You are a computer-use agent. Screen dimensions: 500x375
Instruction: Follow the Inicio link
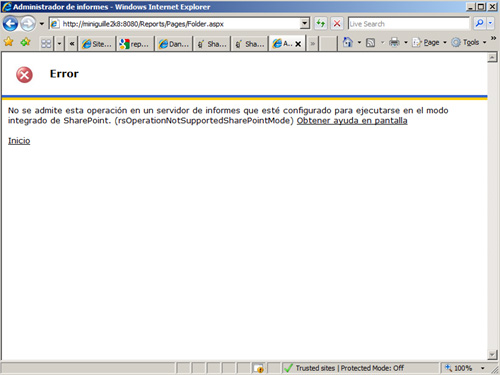click(x=19, y=140)
